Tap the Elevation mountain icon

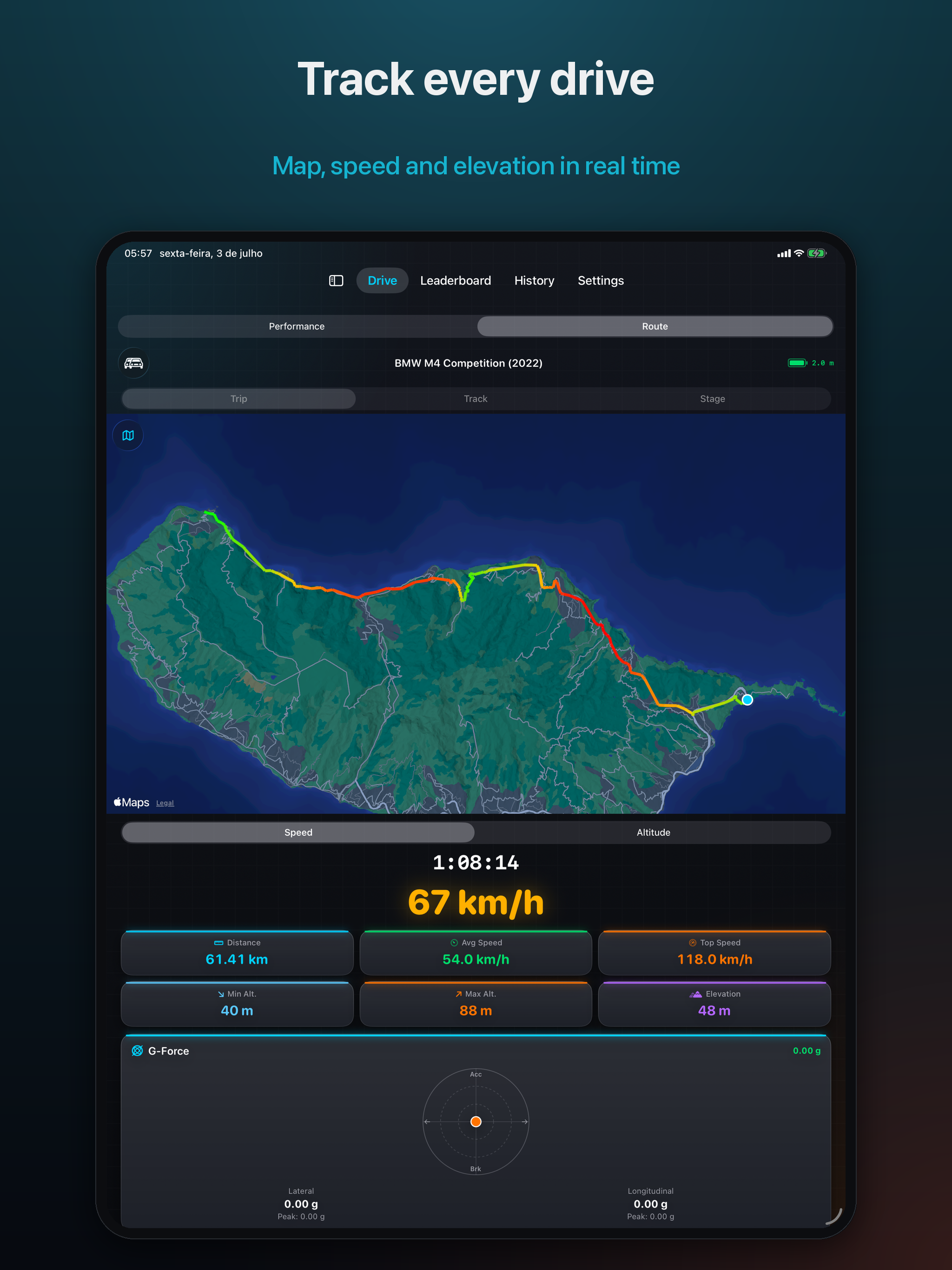point(695,994)
